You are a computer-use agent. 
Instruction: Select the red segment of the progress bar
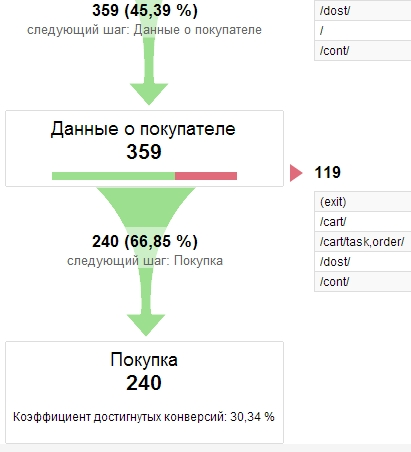206,176
